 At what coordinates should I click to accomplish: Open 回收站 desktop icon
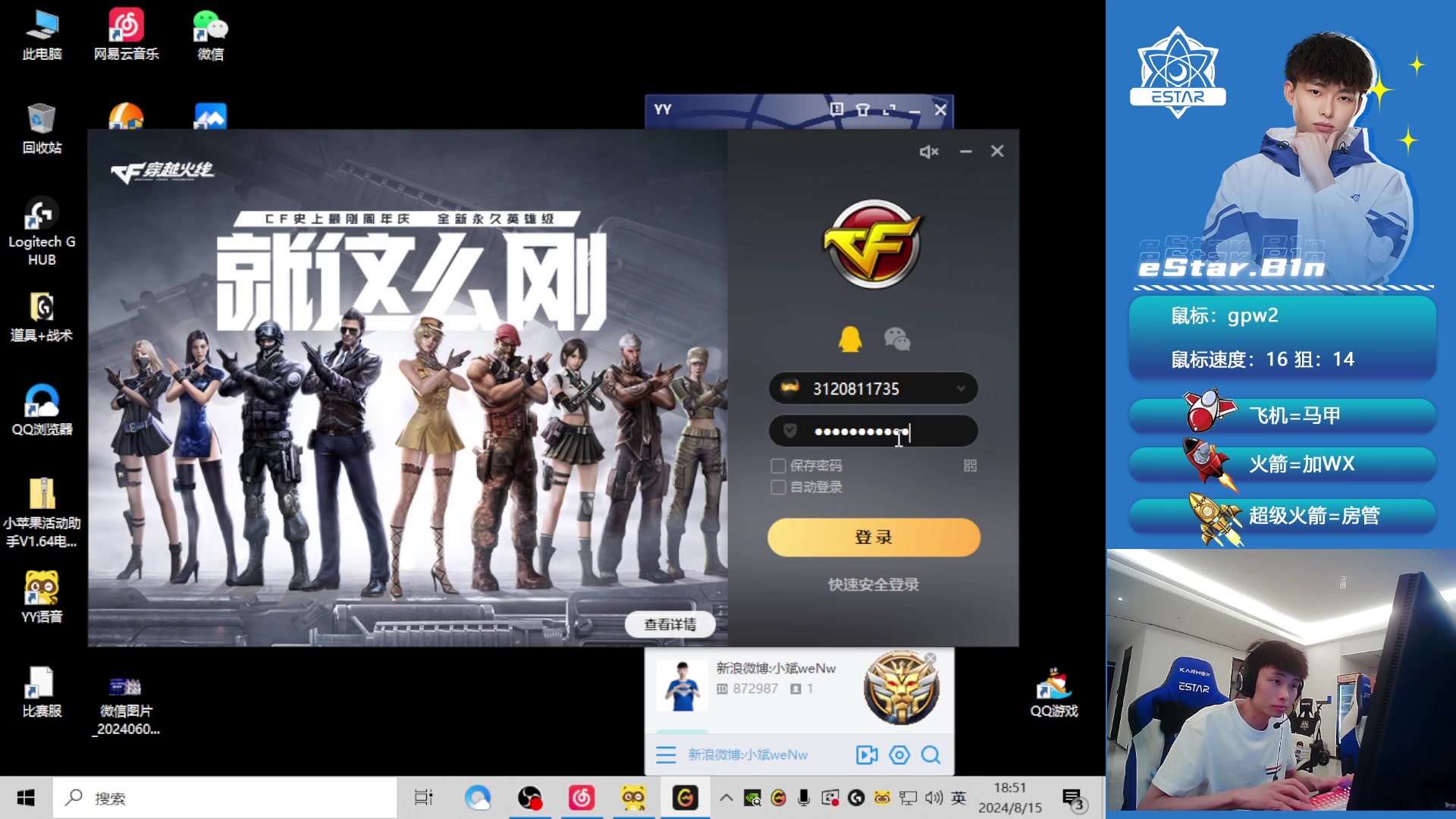point(42,128)
